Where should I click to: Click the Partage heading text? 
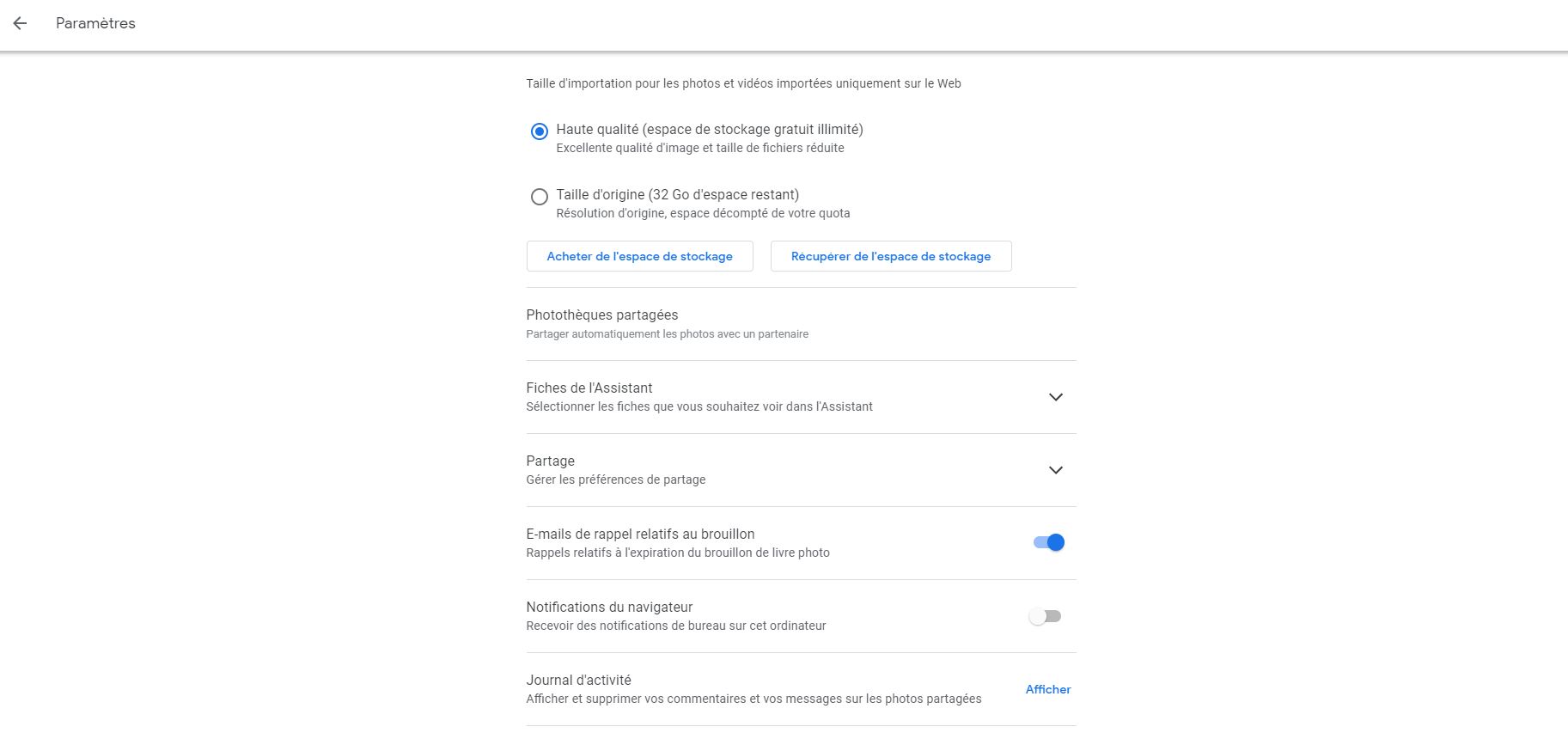[550, 461]
